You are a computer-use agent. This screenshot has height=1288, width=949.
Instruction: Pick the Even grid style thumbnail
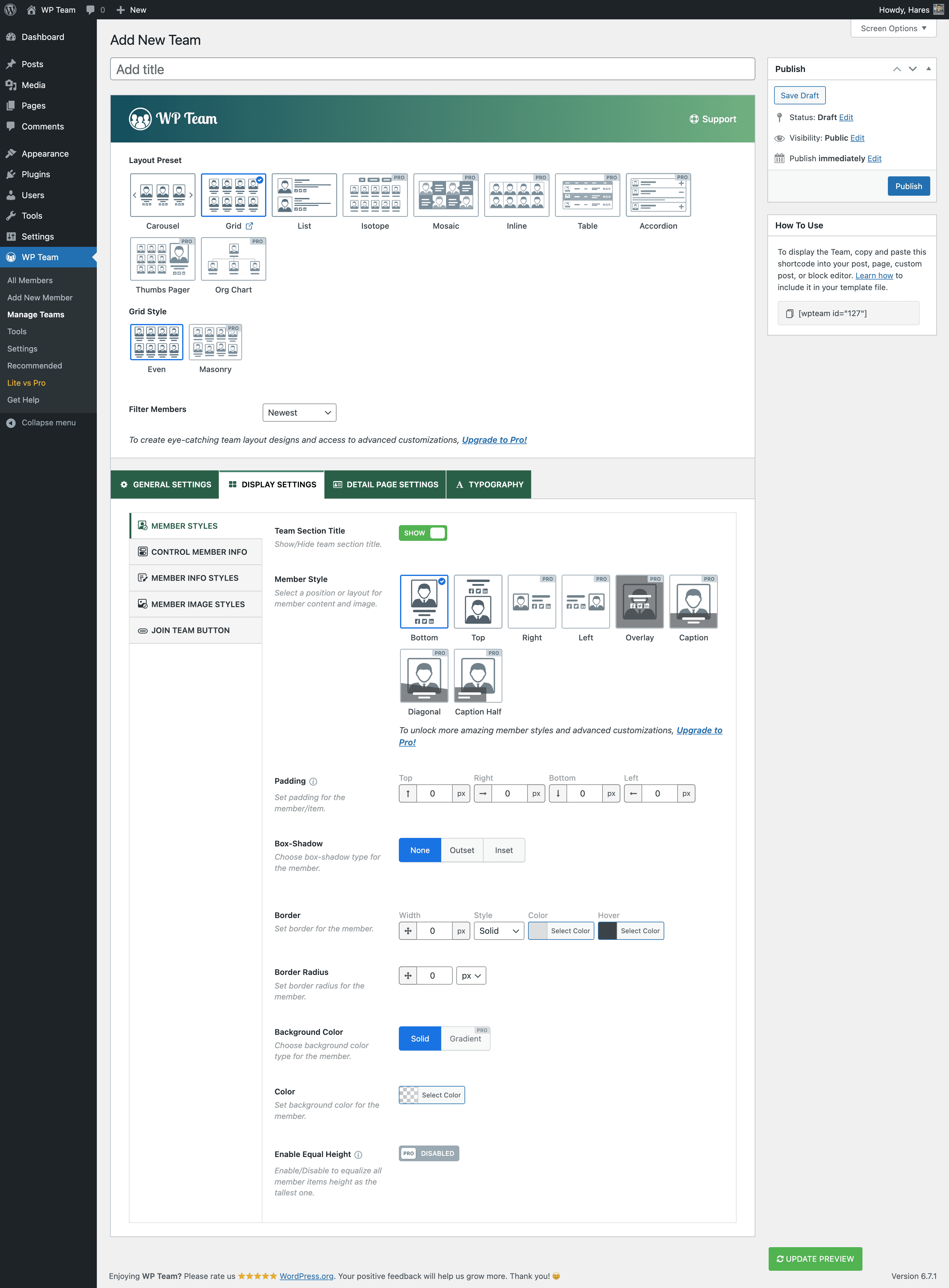tap(156, 342)
